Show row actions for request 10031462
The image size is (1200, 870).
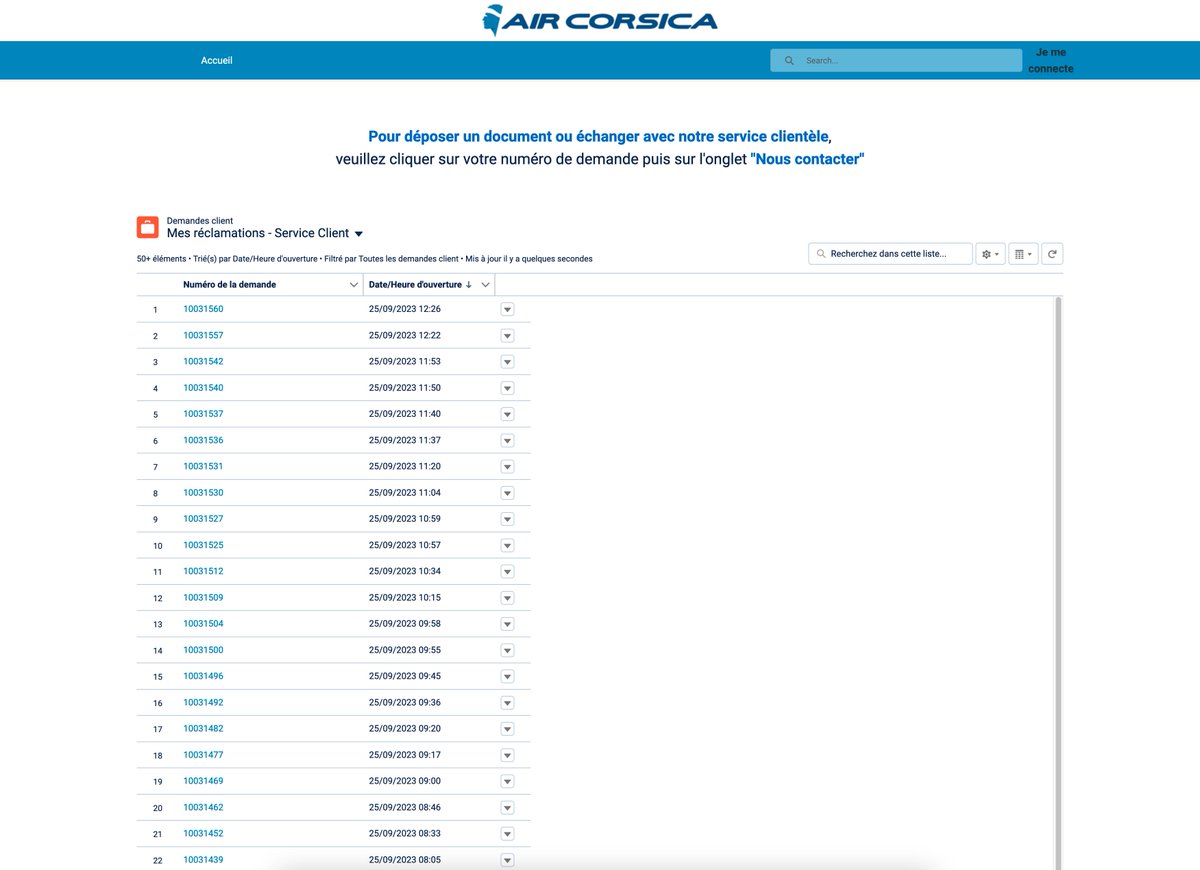507,808
